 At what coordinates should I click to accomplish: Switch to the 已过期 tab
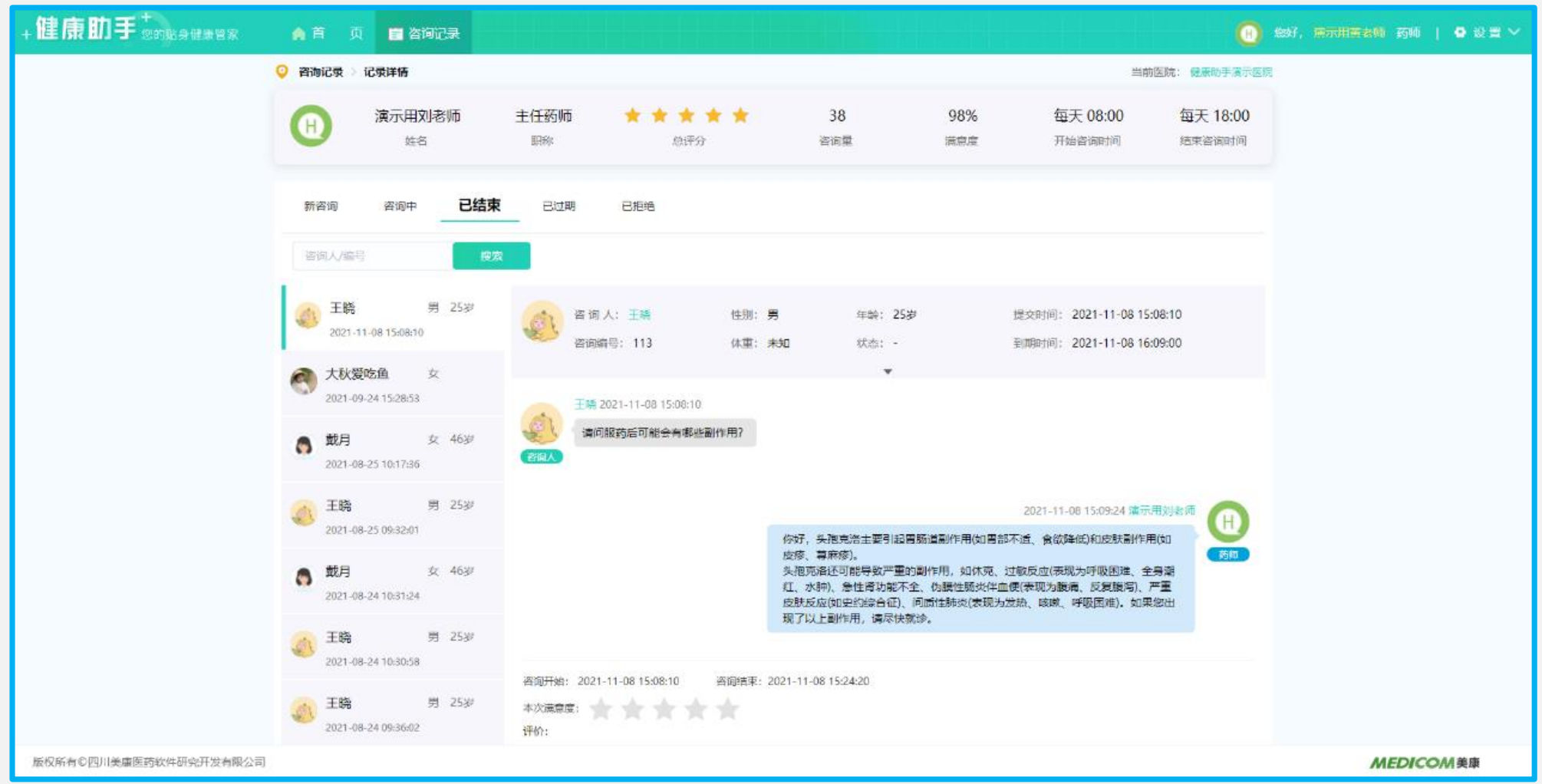pyautogui.click(x=558, y=206)
